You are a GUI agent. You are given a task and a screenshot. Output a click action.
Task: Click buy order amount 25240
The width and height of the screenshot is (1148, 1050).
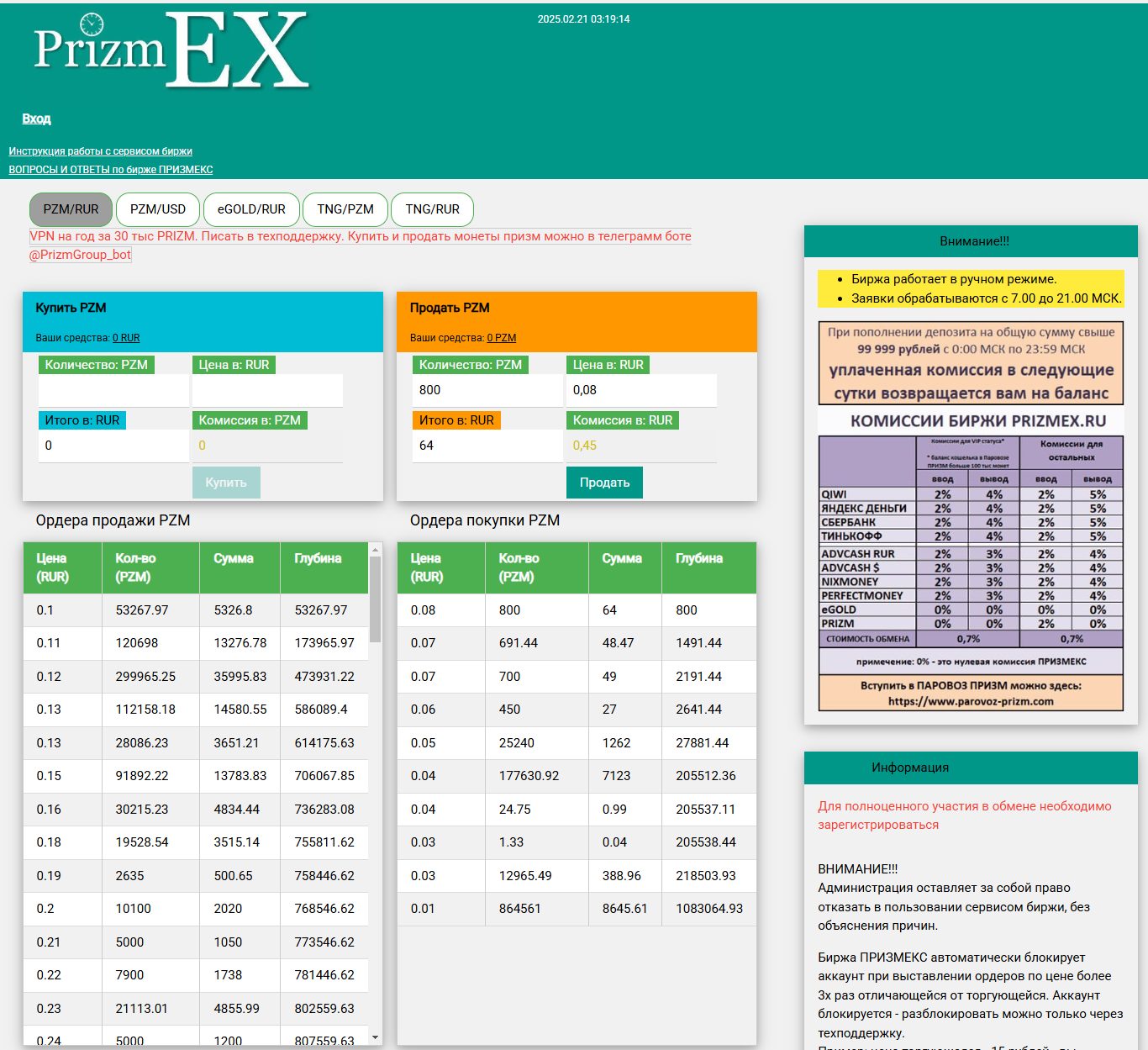[516, 743]
